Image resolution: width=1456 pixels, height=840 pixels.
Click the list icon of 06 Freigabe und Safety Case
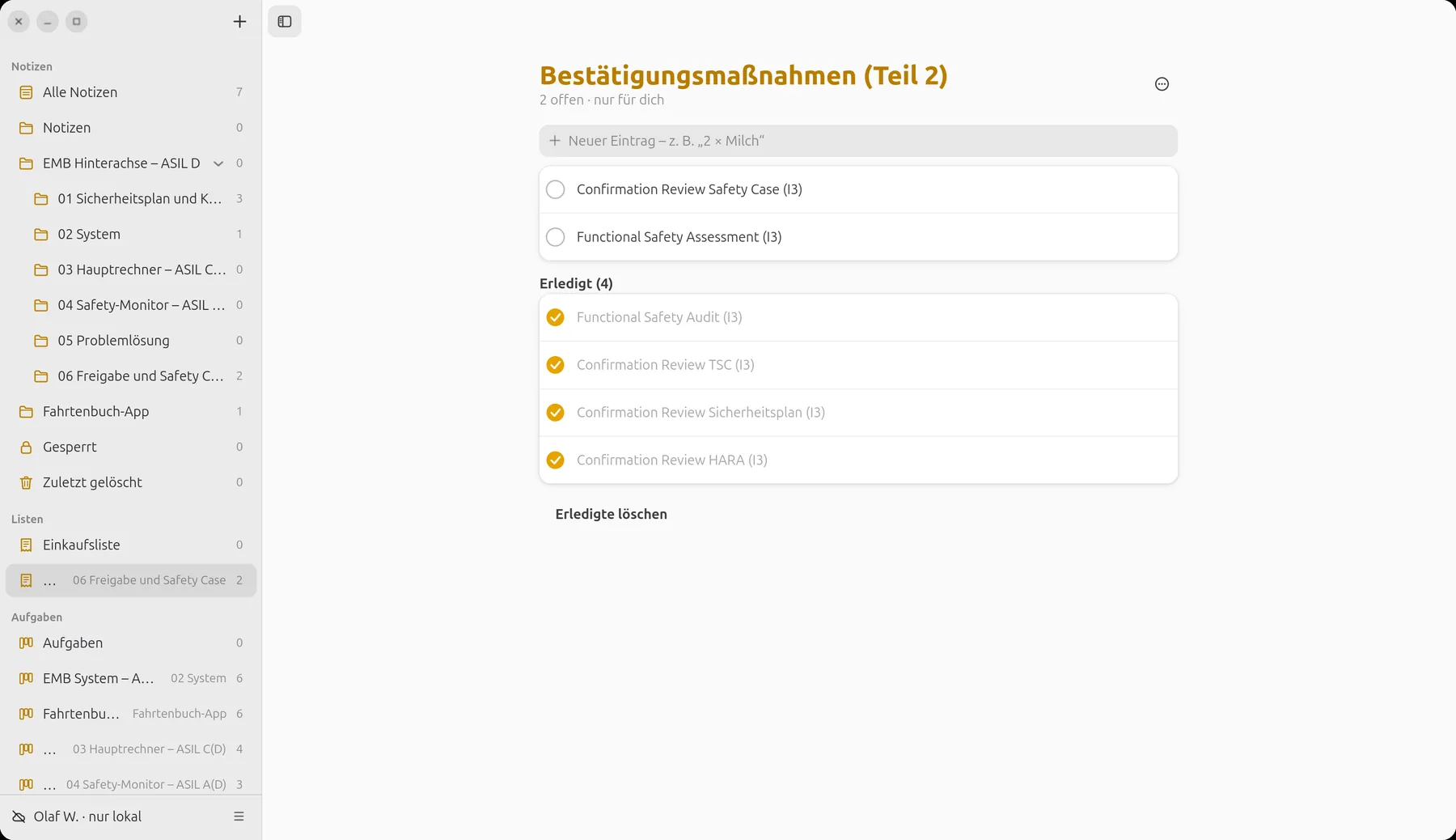pyautogui.click(x=26, y=580)
